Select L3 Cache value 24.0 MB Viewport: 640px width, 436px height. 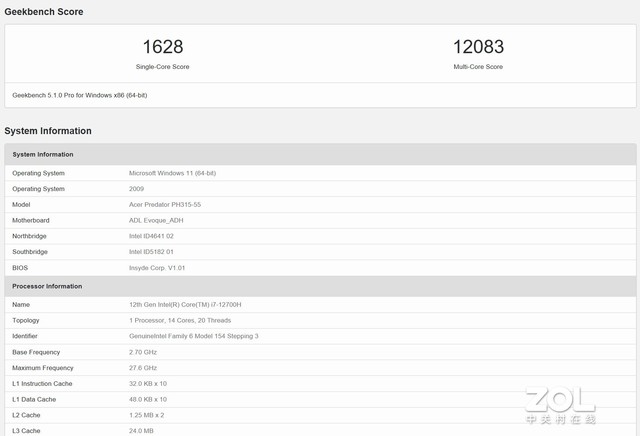point(141,431)
